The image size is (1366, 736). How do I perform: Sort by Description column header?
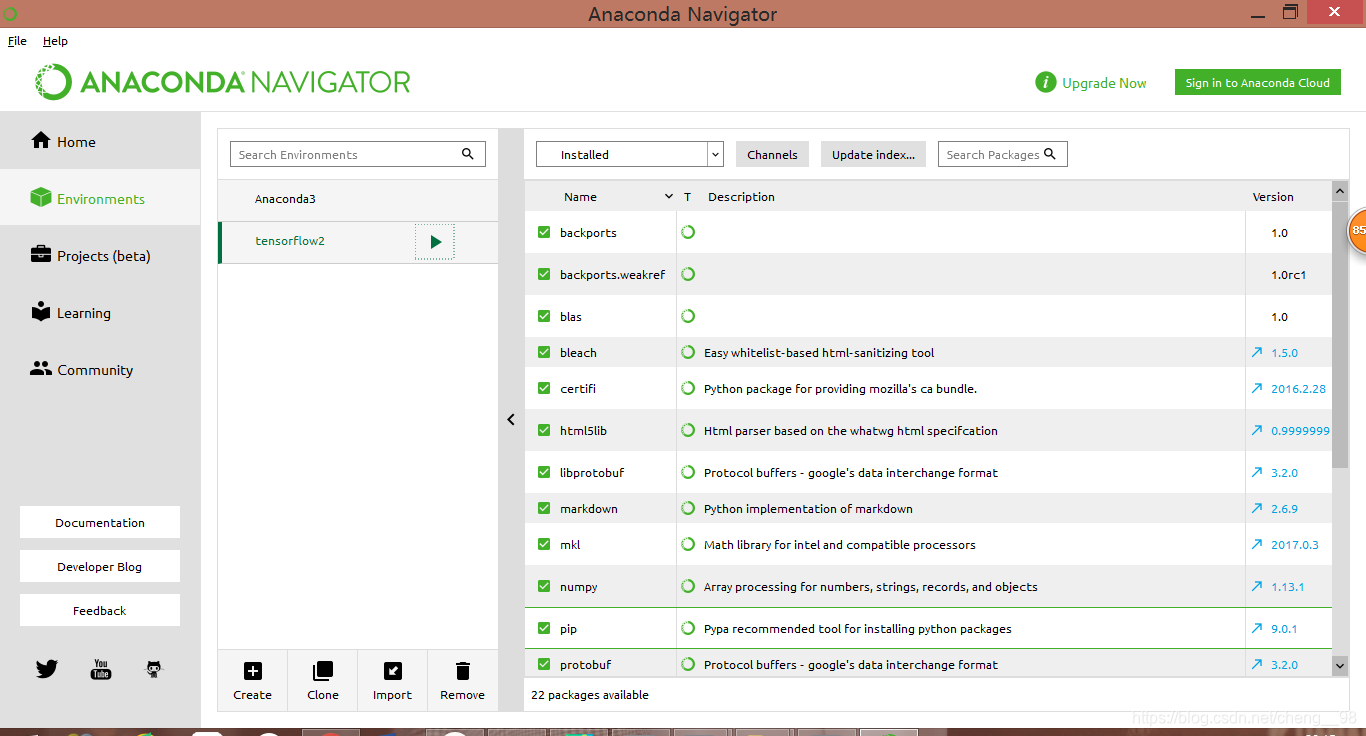tap(741, 197)
